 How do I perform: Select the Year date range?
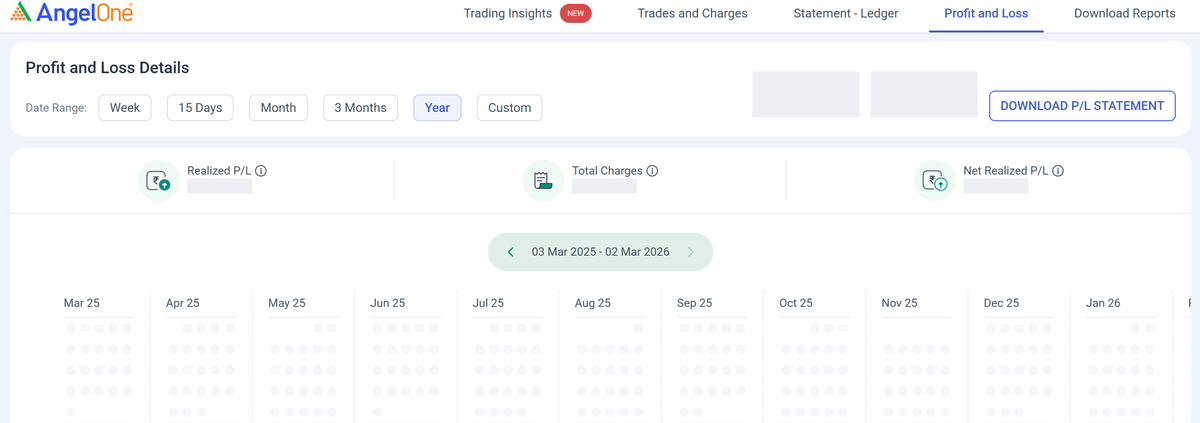(437, 107)
